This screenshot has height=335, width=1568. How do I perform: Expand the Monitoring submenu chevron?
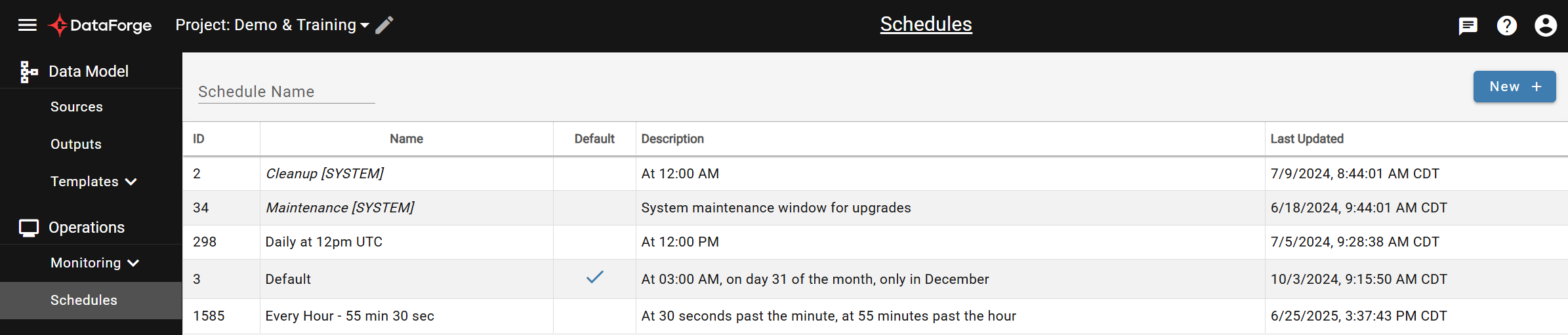click(133, 263)
